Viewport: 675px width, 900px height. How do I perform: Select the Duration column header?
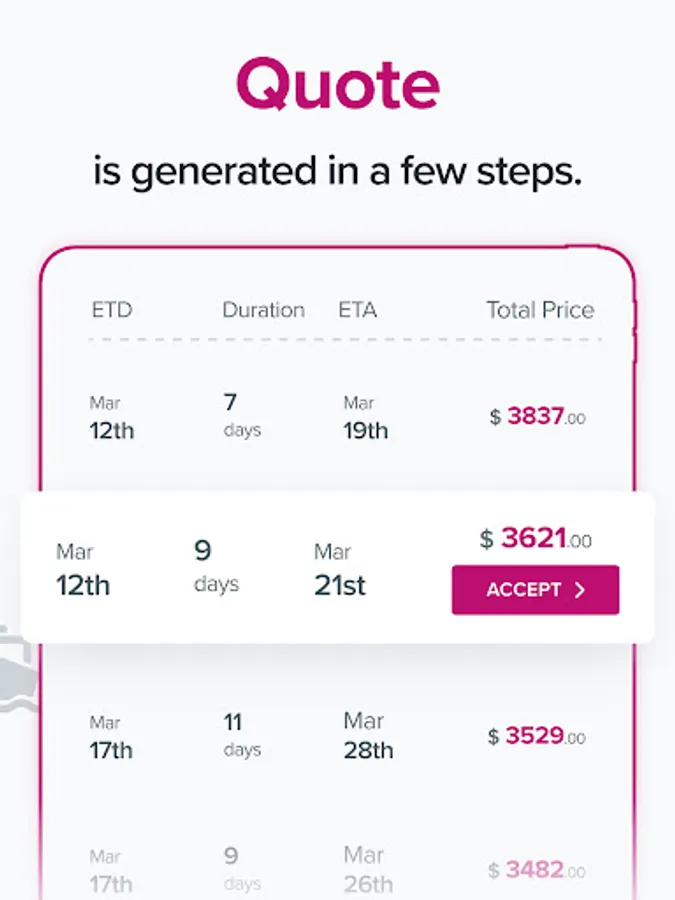(263, 310)
